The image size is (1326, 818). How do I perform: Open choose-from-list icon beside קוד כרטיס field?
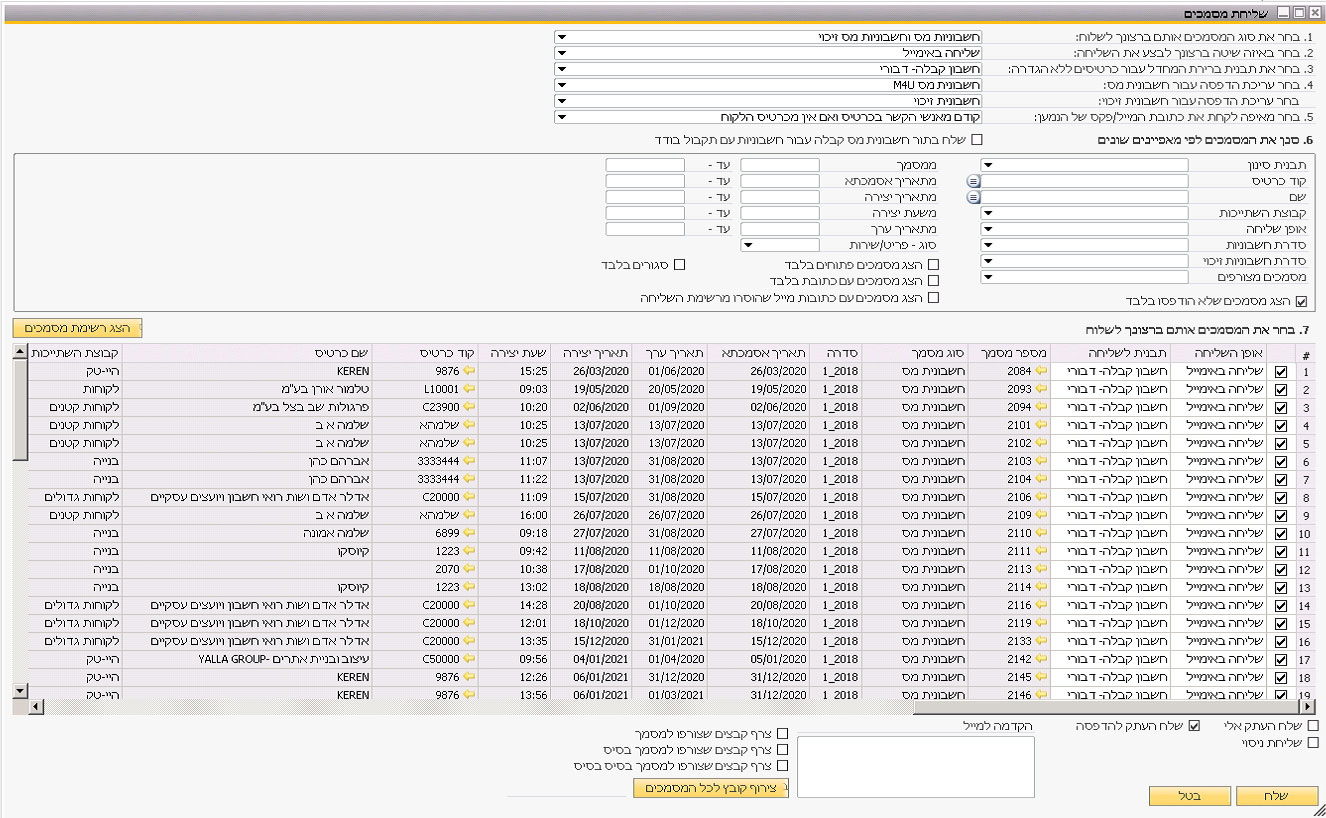coord(973,181)
